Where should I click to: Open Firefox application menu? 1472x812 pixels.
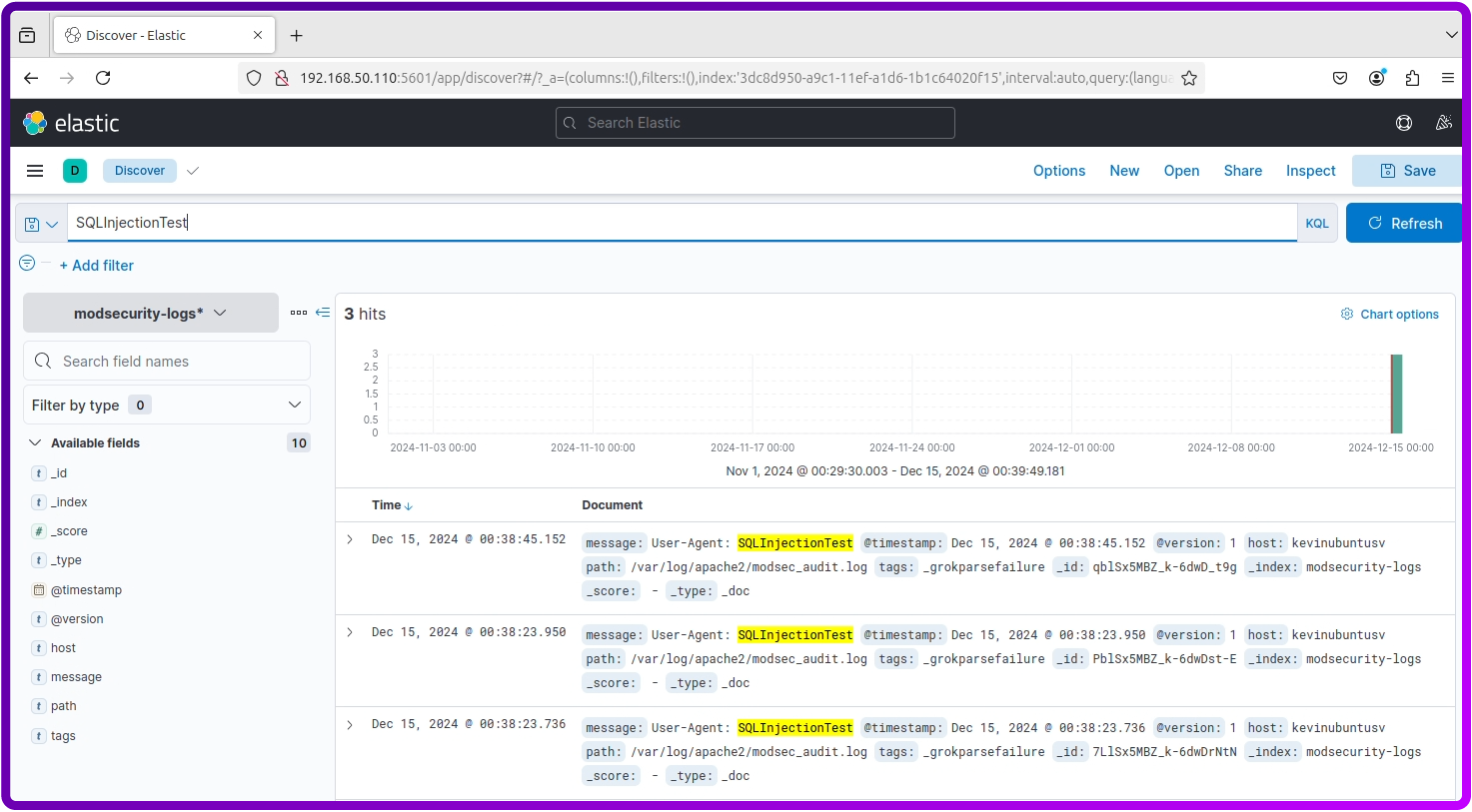coord(1447,78)
